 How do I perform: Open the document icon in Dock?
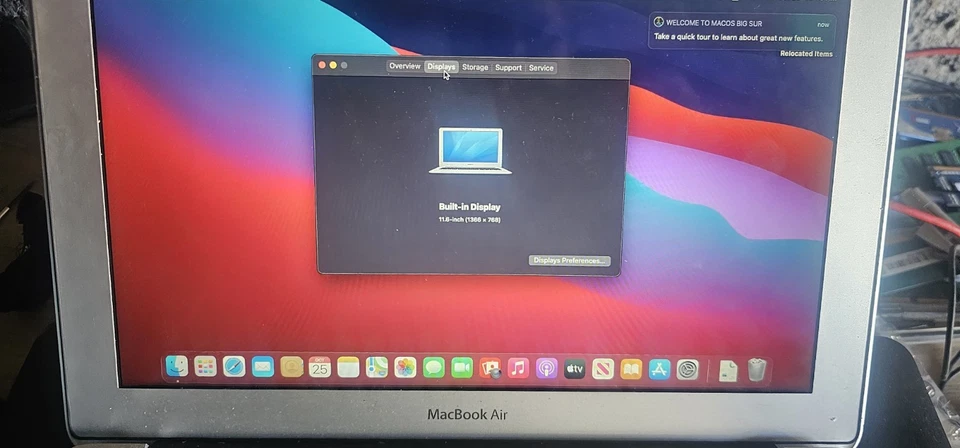(728, 370)
